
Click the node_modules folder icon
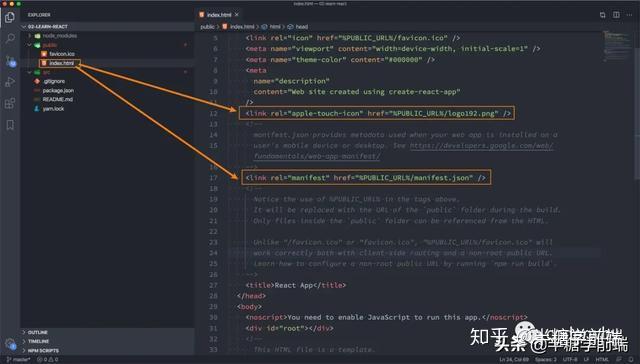click(37, 36)
